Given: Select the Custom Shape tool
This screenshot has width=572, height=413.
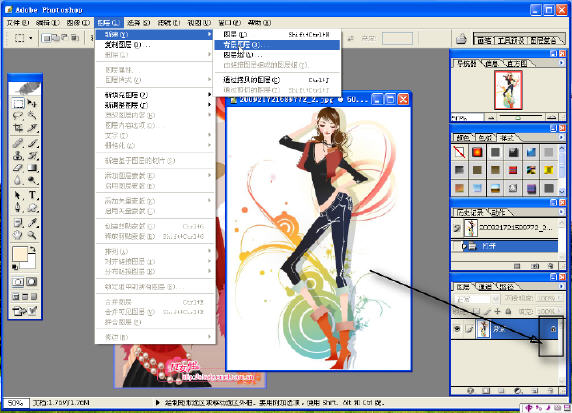Looking at the screenshot, I should tap(32, 208).
